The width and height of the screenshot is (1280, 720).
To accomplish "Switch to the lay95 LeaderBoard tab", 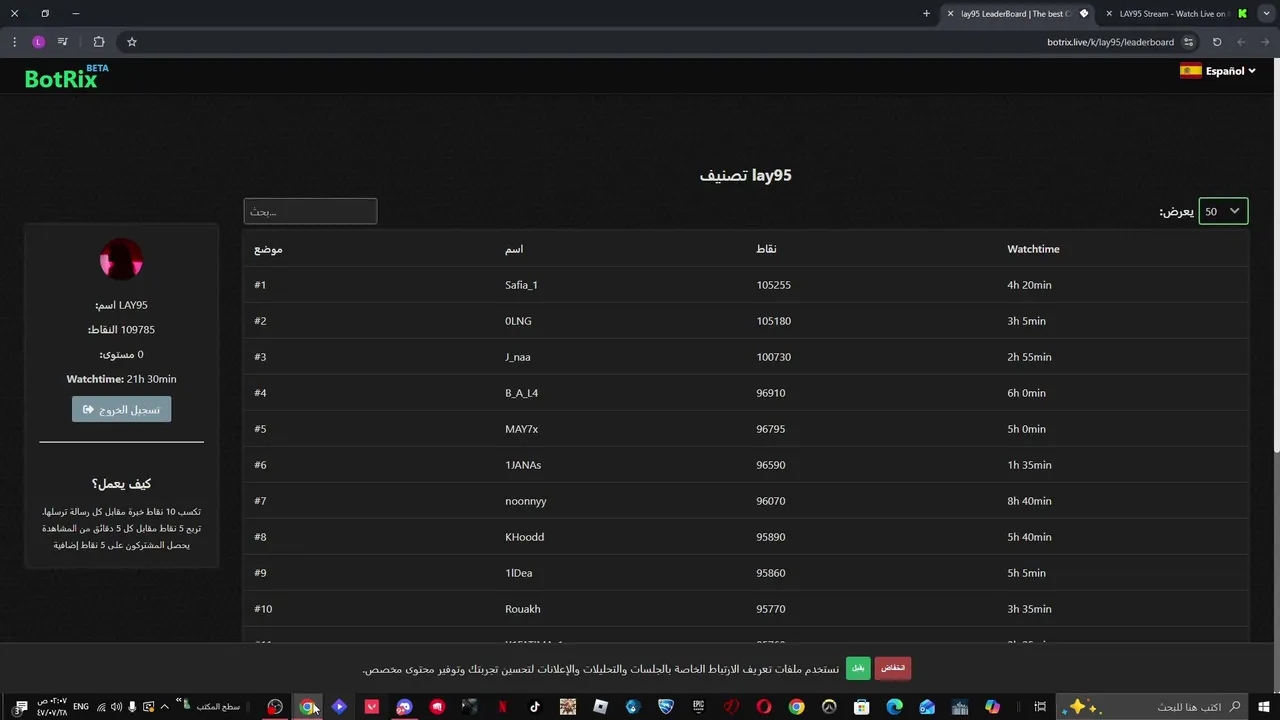I will [1018, 14].
